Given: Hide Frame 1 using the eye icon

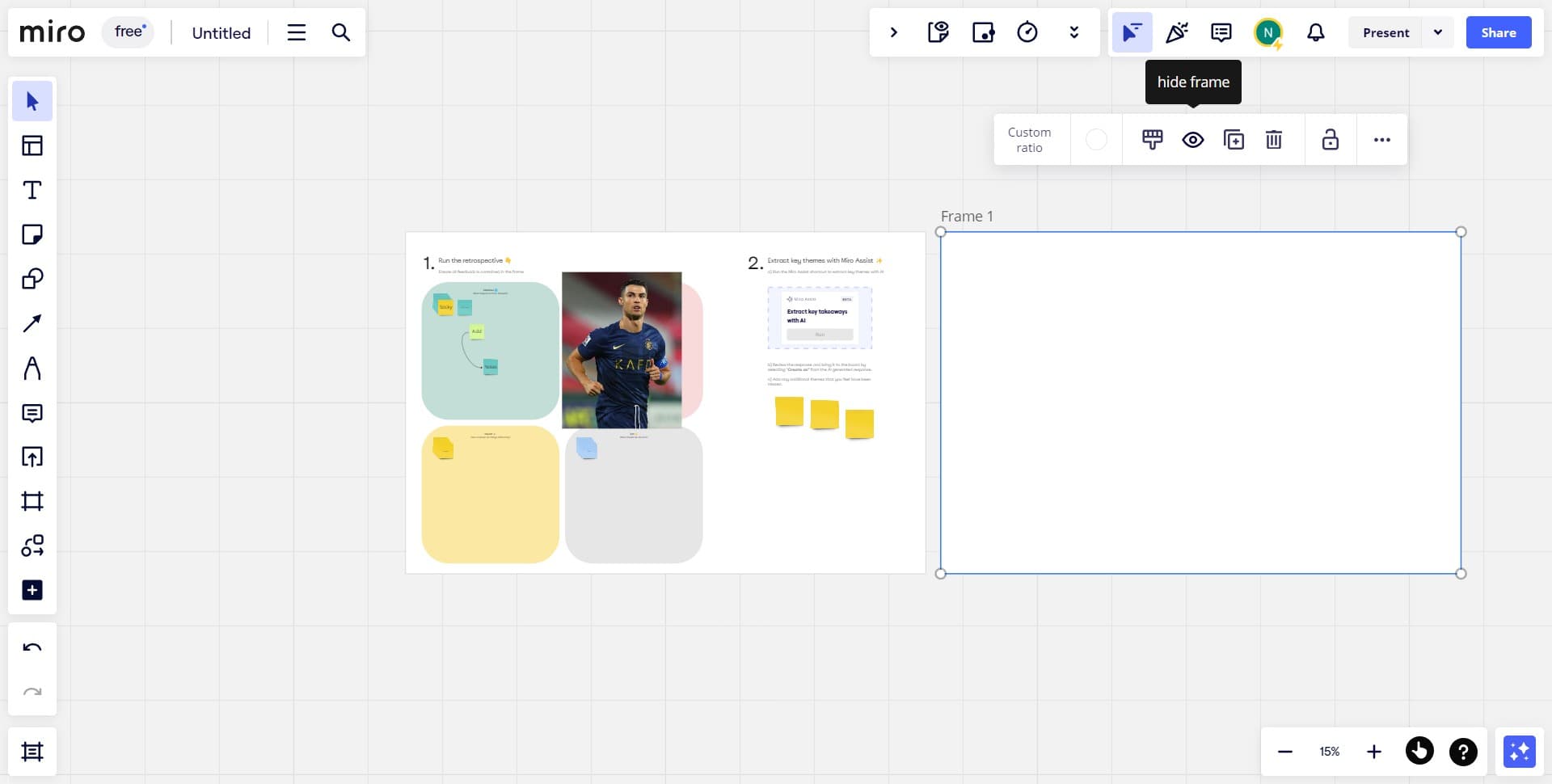Looking at the screenshot, I should click(1193, 139).
